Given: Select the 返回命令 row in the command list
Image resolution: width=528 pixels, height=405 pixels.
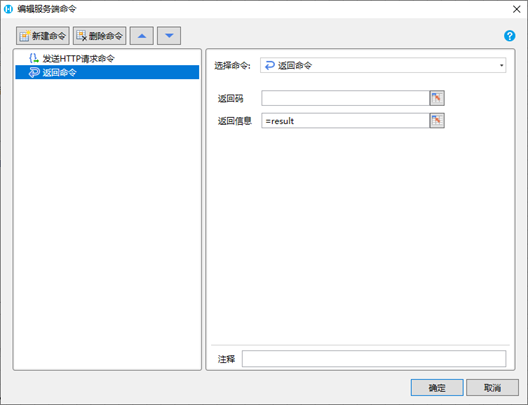Looking at the screenshot, I should coord(107,72).
